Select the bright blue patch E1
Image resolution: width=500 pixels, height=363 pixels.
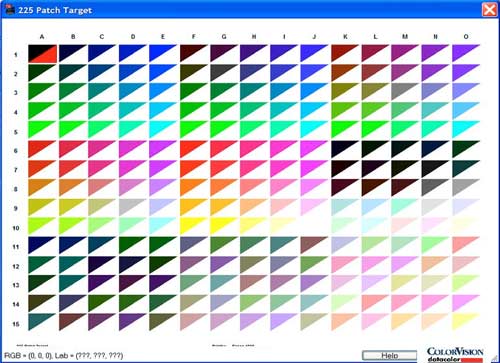[163, 53]
